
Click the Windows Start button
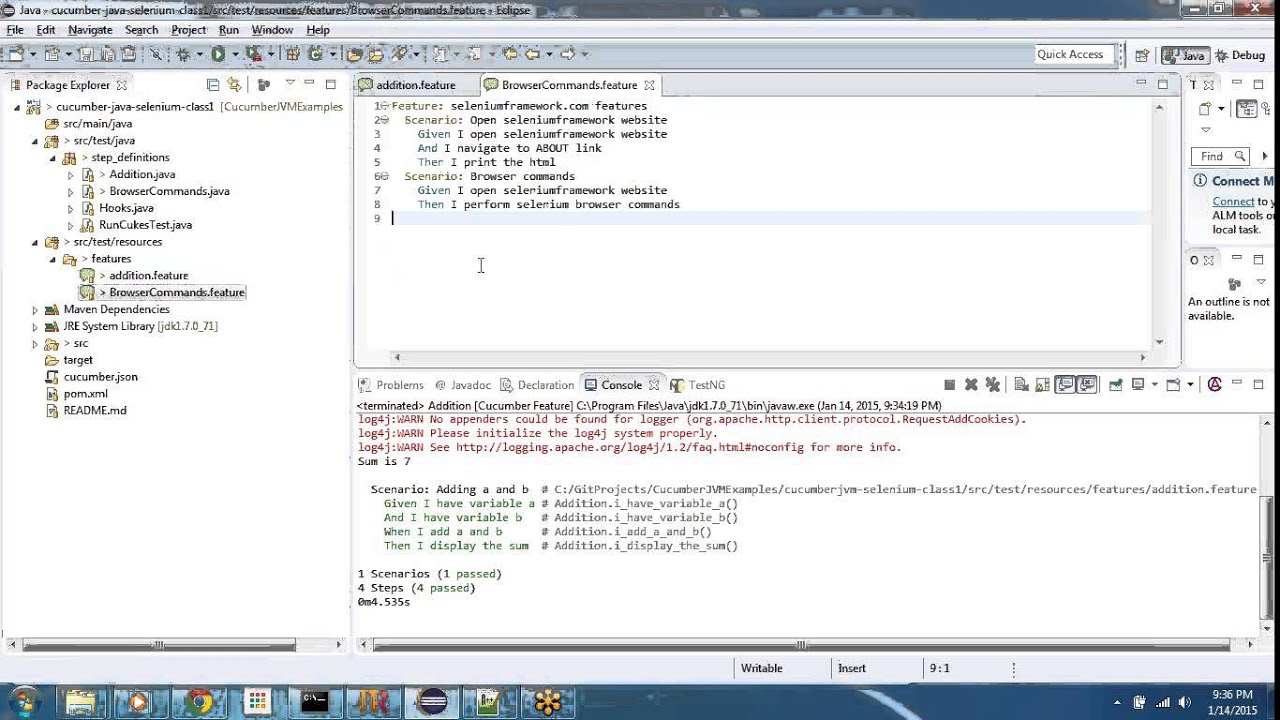click(22, 701)
